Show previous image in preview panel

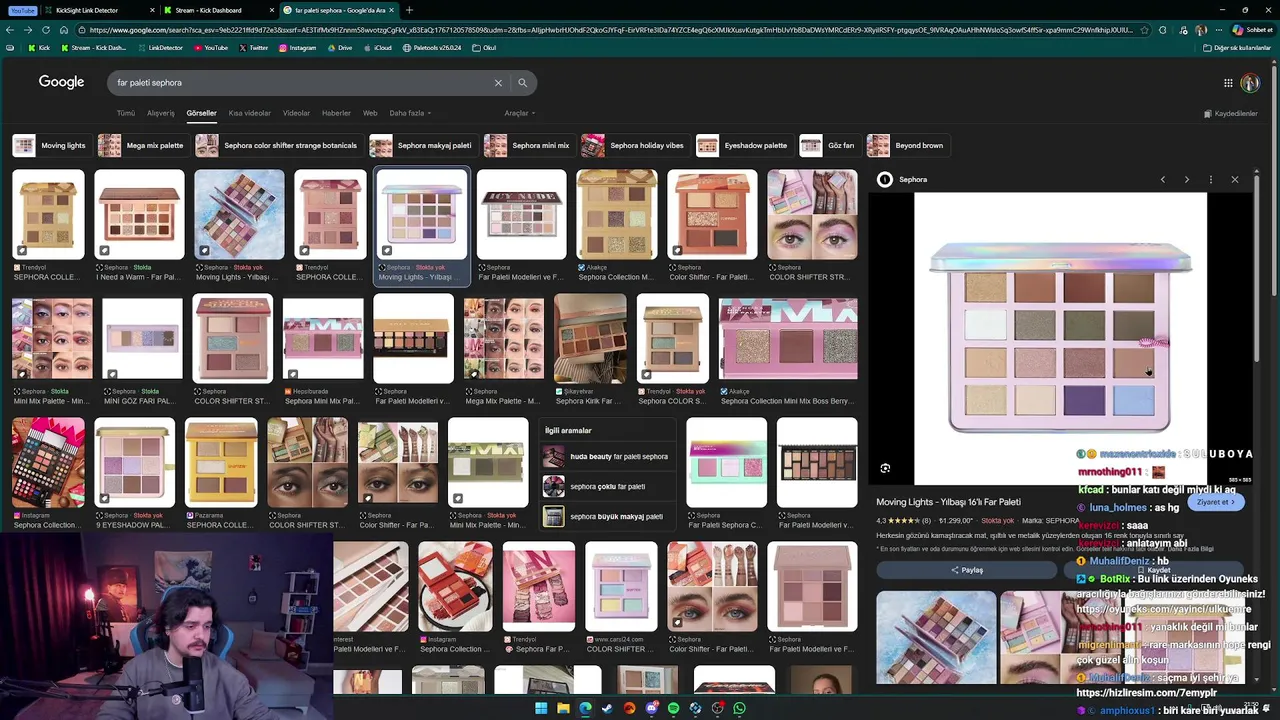1163,180
